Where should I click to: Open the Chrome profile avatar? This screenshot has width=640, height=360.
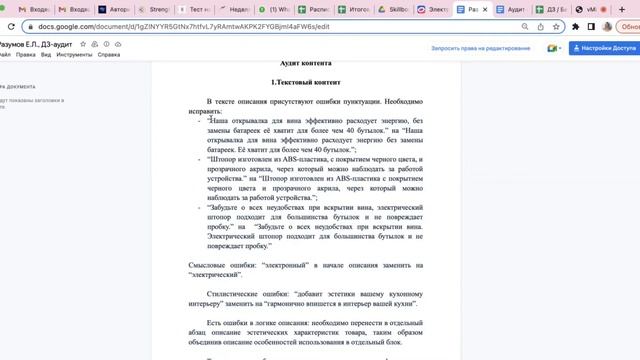pyautogui.click(x=607, y=27)
